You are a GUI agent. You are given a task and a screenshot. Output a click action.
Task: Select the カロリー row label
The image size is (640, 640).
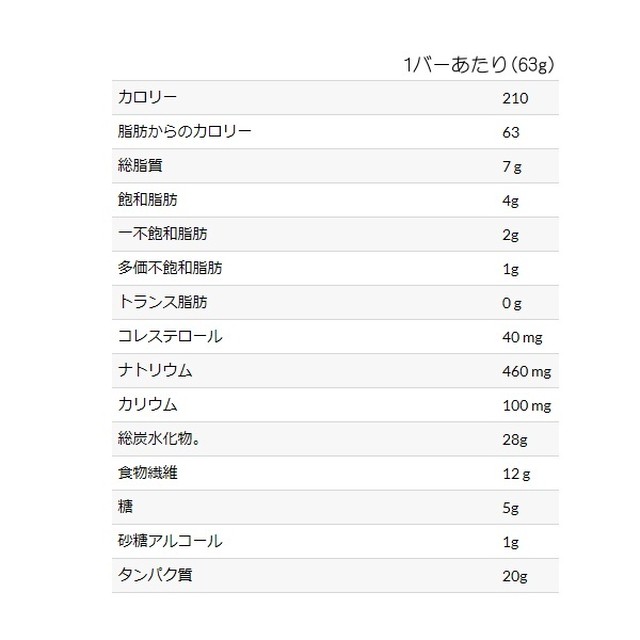(x=147, y=98)
